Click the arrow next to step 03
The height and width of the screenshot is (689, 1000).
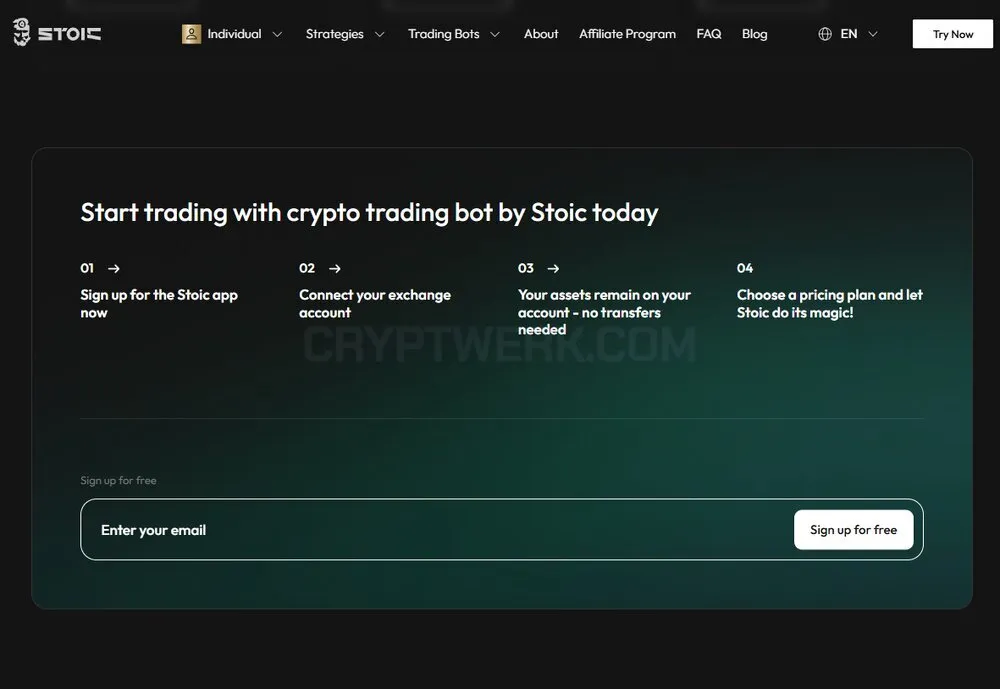point(554,269)
